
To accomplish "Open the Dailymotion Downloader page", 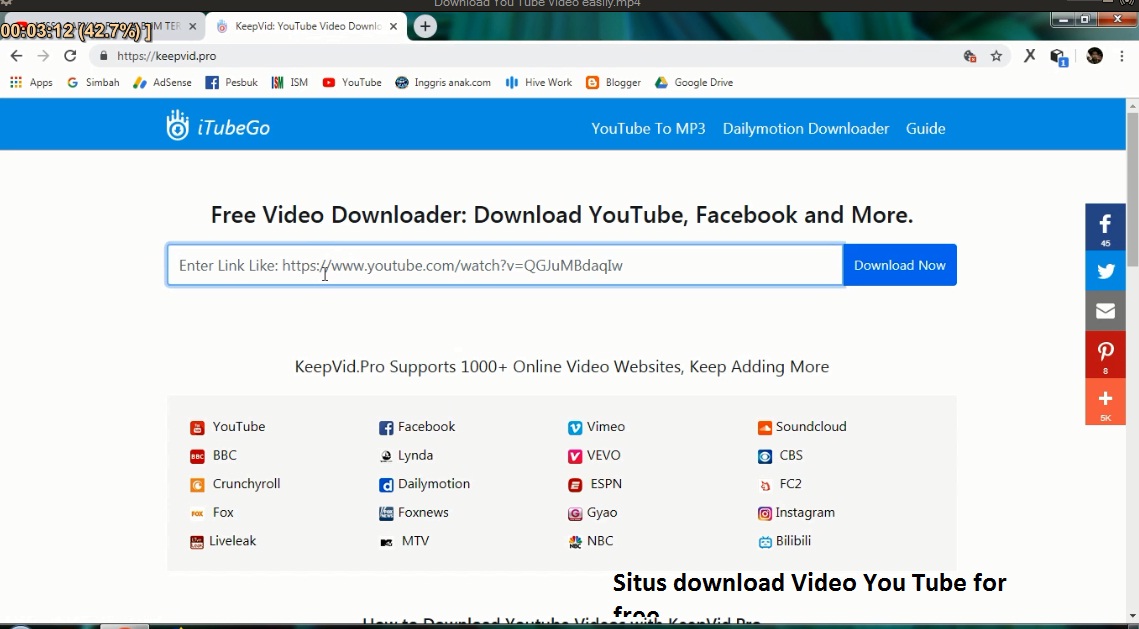I will pos(806,129).
